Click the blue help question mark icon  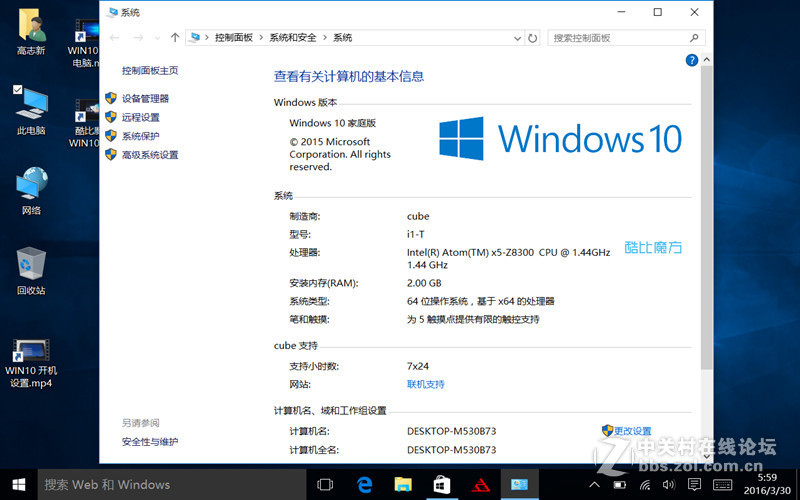[x=691, y=60]
